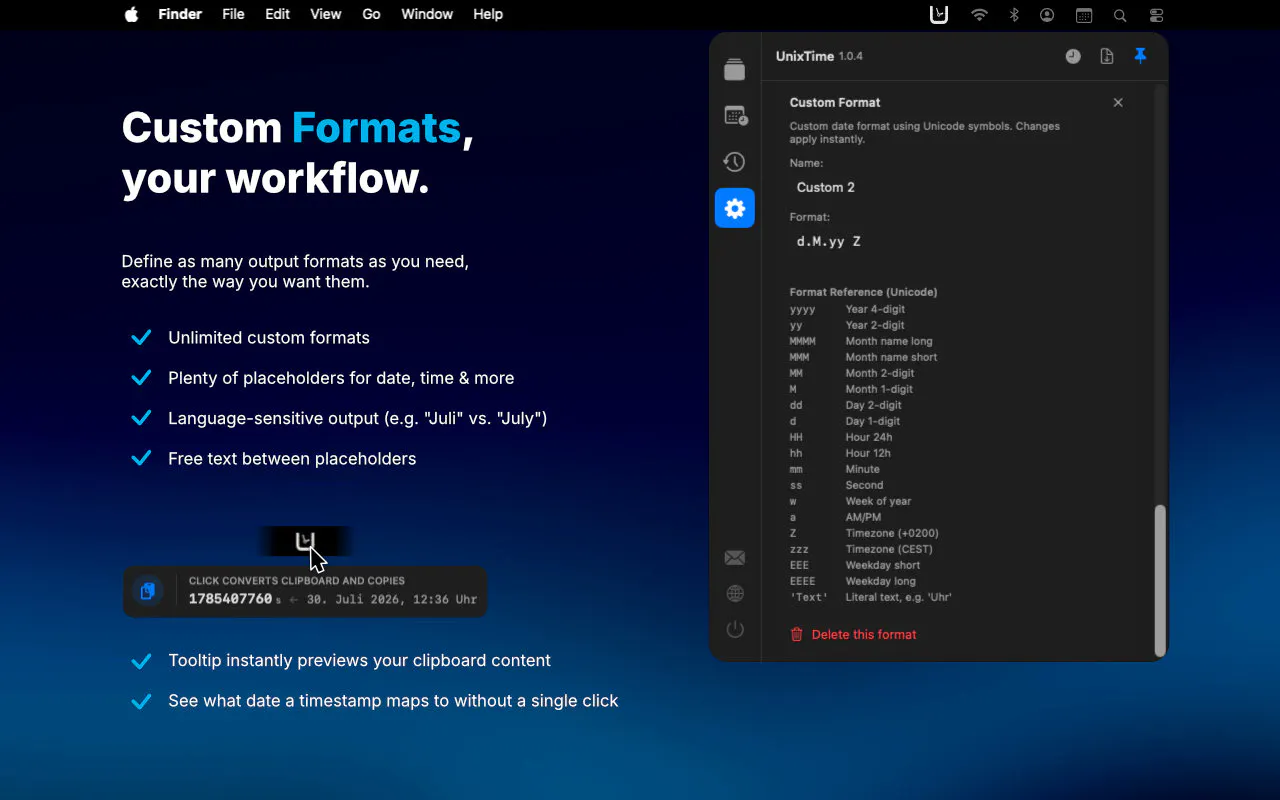Click the 1785407760 timestamp in tooltip
Viewport: 1280px width, 800px height.
coord(230,599)
